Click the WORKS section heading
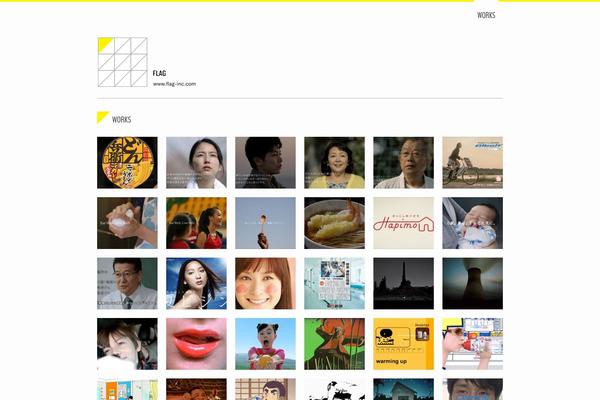The width and height of the screenshot is (600, 400). pos(121,119)
